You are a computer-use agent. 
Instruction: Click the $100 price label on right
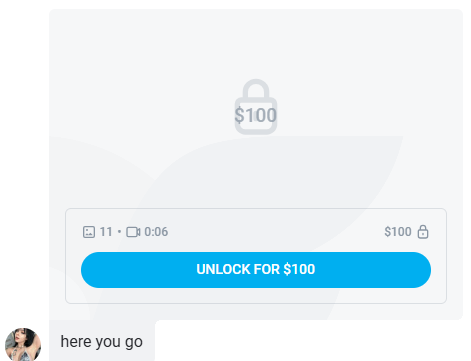tap(398, 232)
